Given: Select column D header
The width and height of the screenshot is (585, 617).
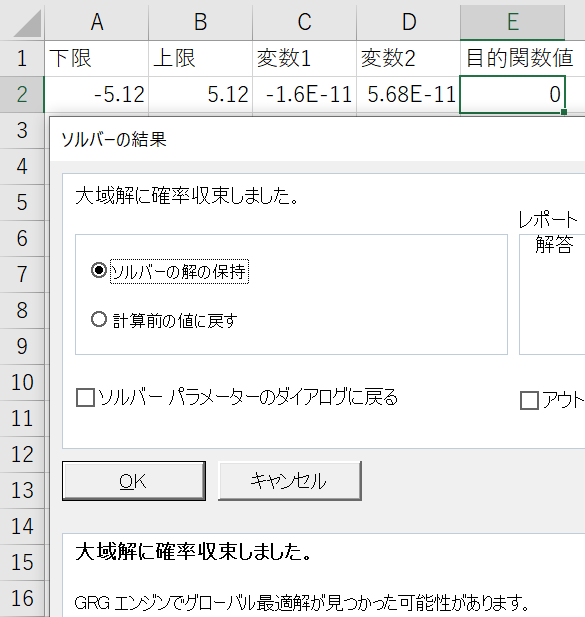Looking at the screenshot, I should click(x=408, y=22).
